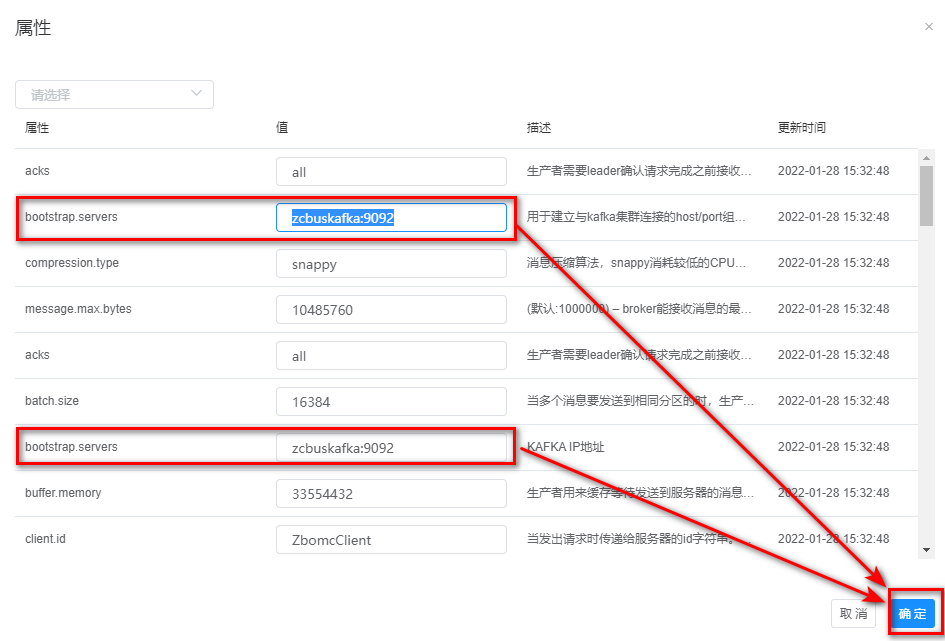Click the vertical scrollbar thumb
The image size is (945, 641).
click(x=926, y=195)
